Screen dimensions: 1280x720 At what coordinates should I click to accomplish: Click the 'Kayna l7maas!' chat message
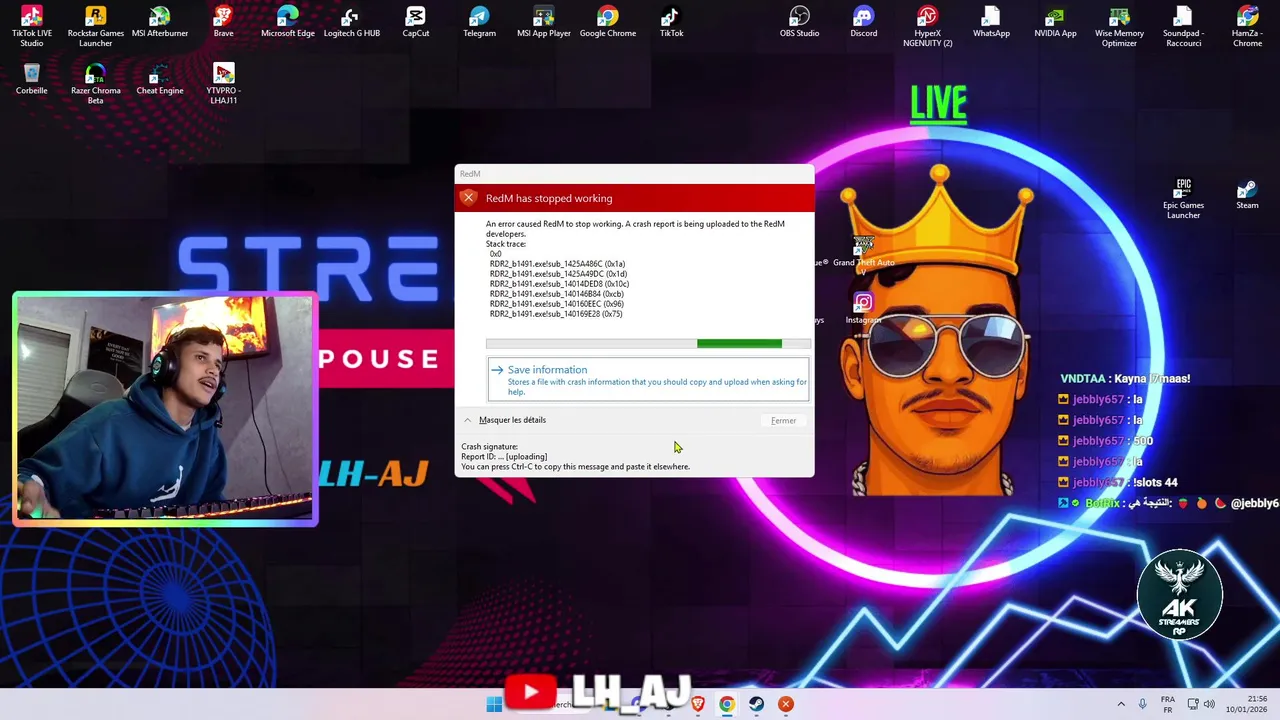(x=1125, y=379)
